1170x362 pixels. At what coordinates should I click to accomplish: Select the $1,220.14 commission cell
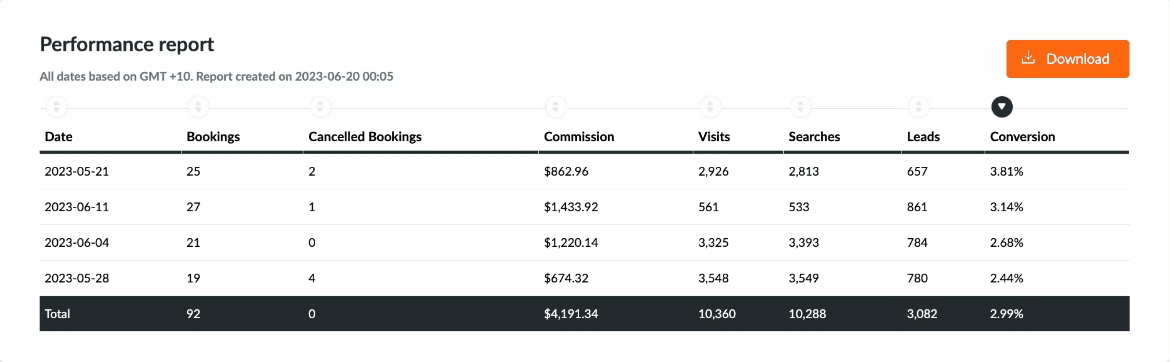click(x=571, y=243)
